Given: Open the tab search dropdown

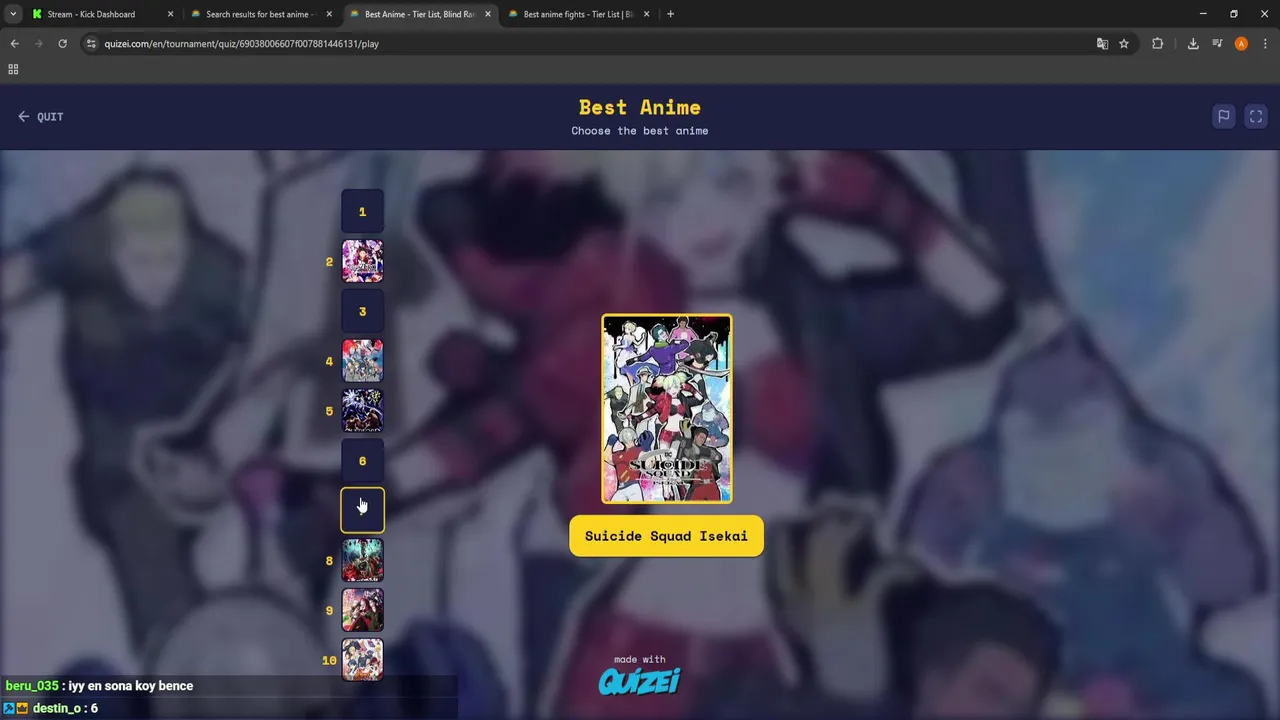Looking at the screenshot, I should point(12,14).
